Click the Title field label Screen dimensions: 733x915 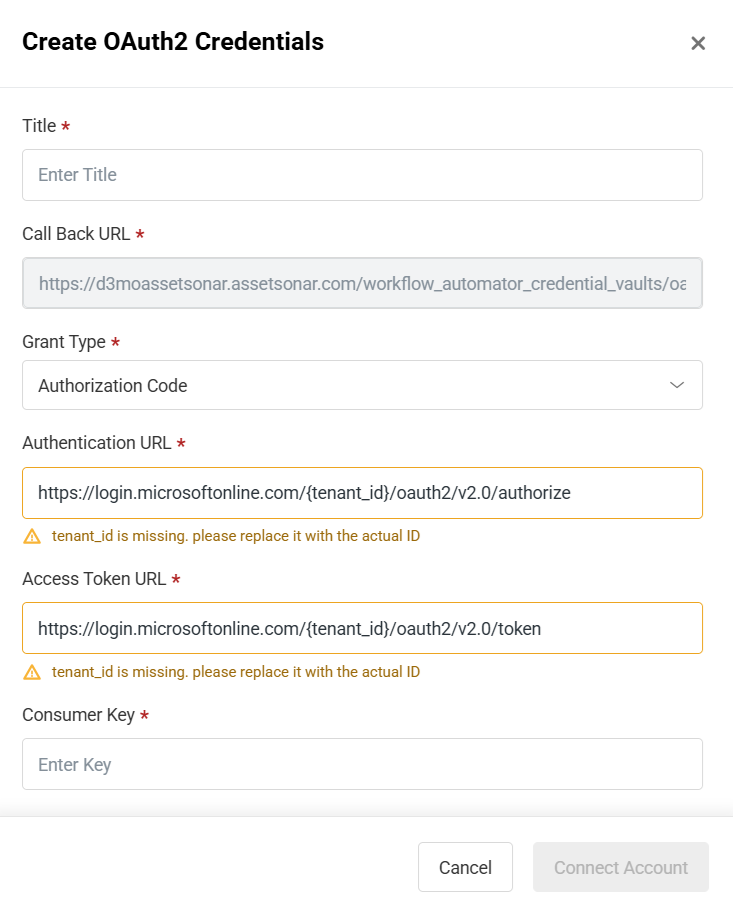[x=39, y=126]
